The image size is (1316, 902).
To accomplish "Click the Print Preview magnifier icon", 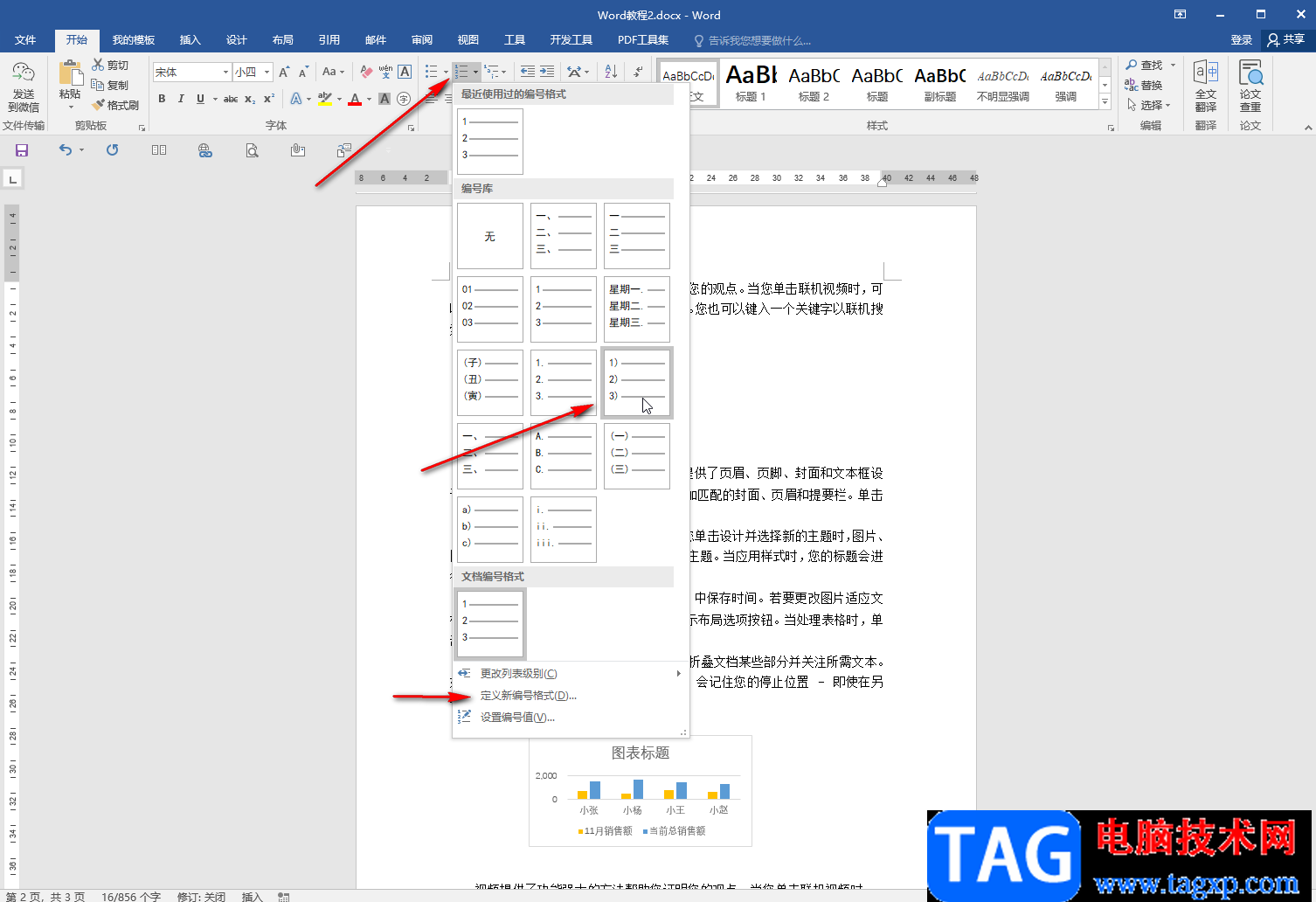I will pos(252,150).
